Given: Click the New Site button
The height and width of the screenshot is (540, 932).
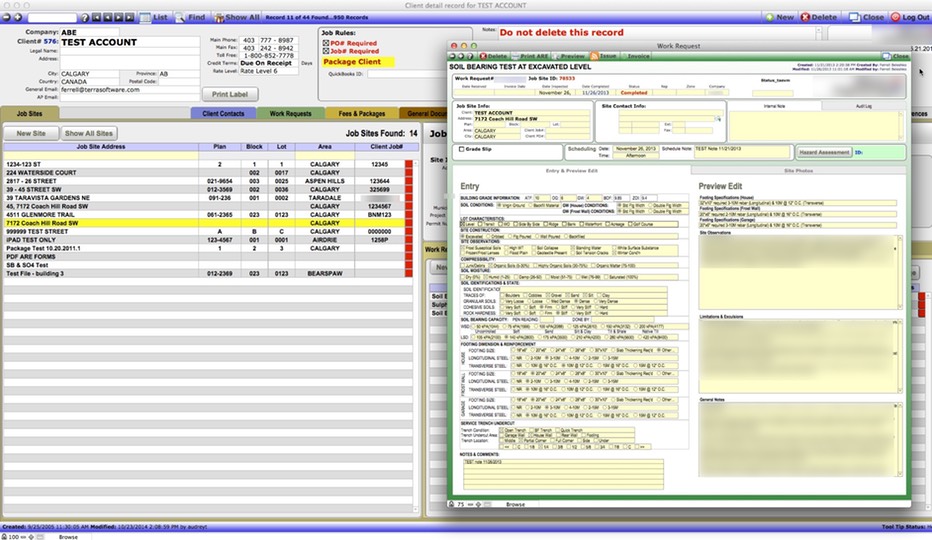Looking at the screenshot, I should pos(31,133).
